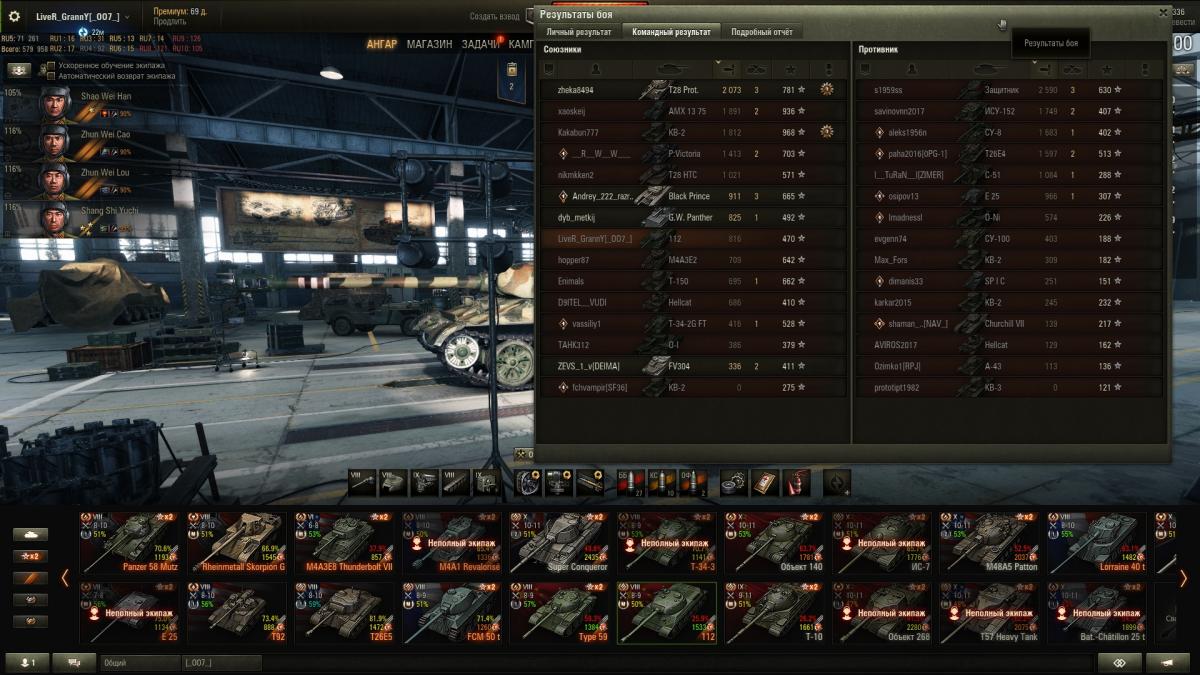The width and height of the screenshot is (1200, 675).
Task: Sort allies by platoon column header
Action: (549, 69)
